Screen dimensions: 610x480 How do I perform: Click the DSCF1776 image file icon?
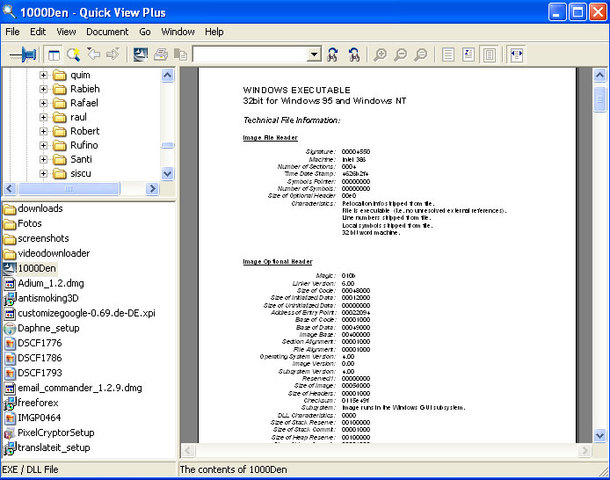[10, 343]
